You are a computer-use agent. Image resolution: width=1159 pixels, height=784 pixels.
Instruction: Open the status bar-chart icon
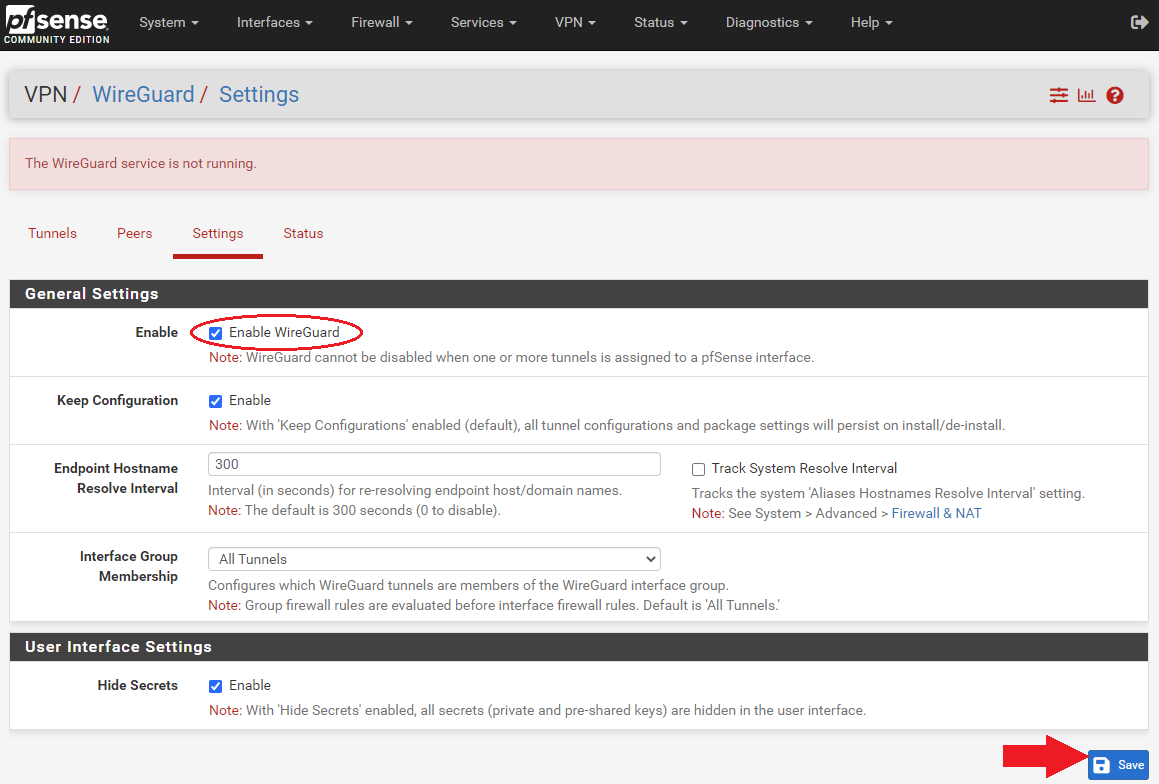coord(1087,95)
